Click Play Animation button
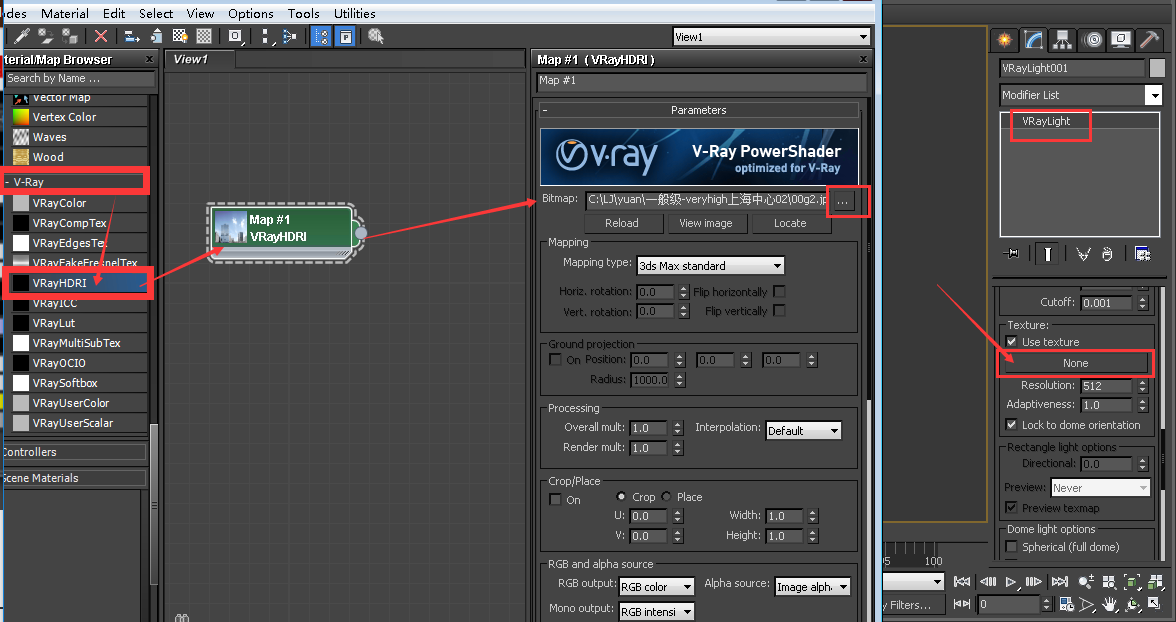 click(x=1011, y=581)
